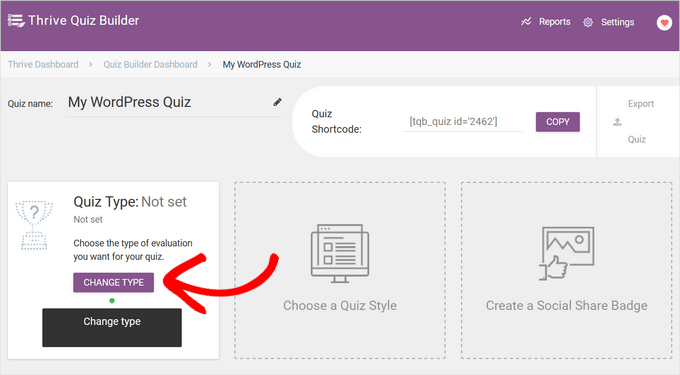Open the Reports link
The width and height of the screenshot is (680, 375).
[554, 22]
